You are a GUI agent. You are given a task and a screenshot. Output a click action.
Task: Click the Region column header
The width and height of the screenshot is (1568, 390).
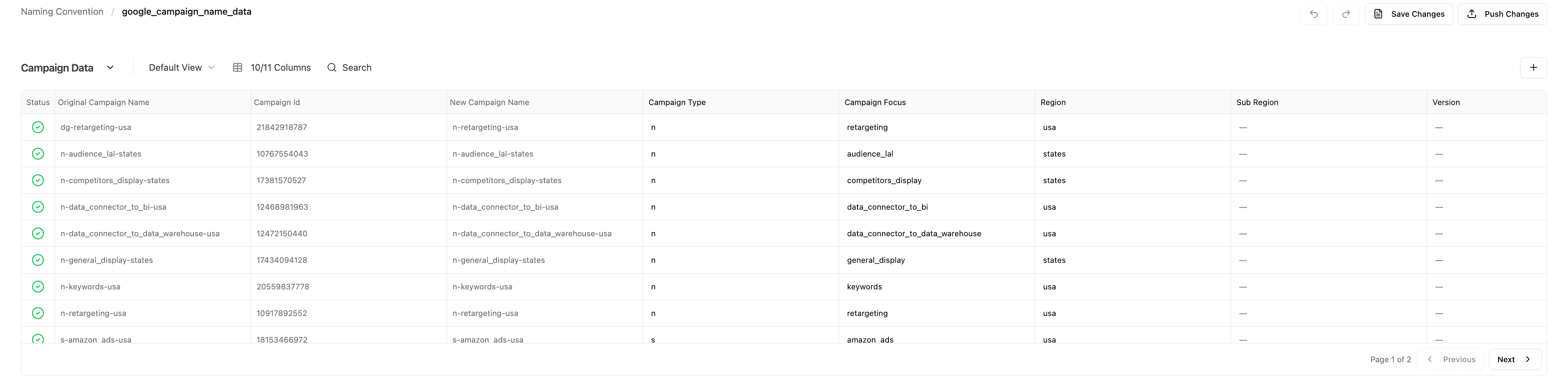[x=1053, y=102]
